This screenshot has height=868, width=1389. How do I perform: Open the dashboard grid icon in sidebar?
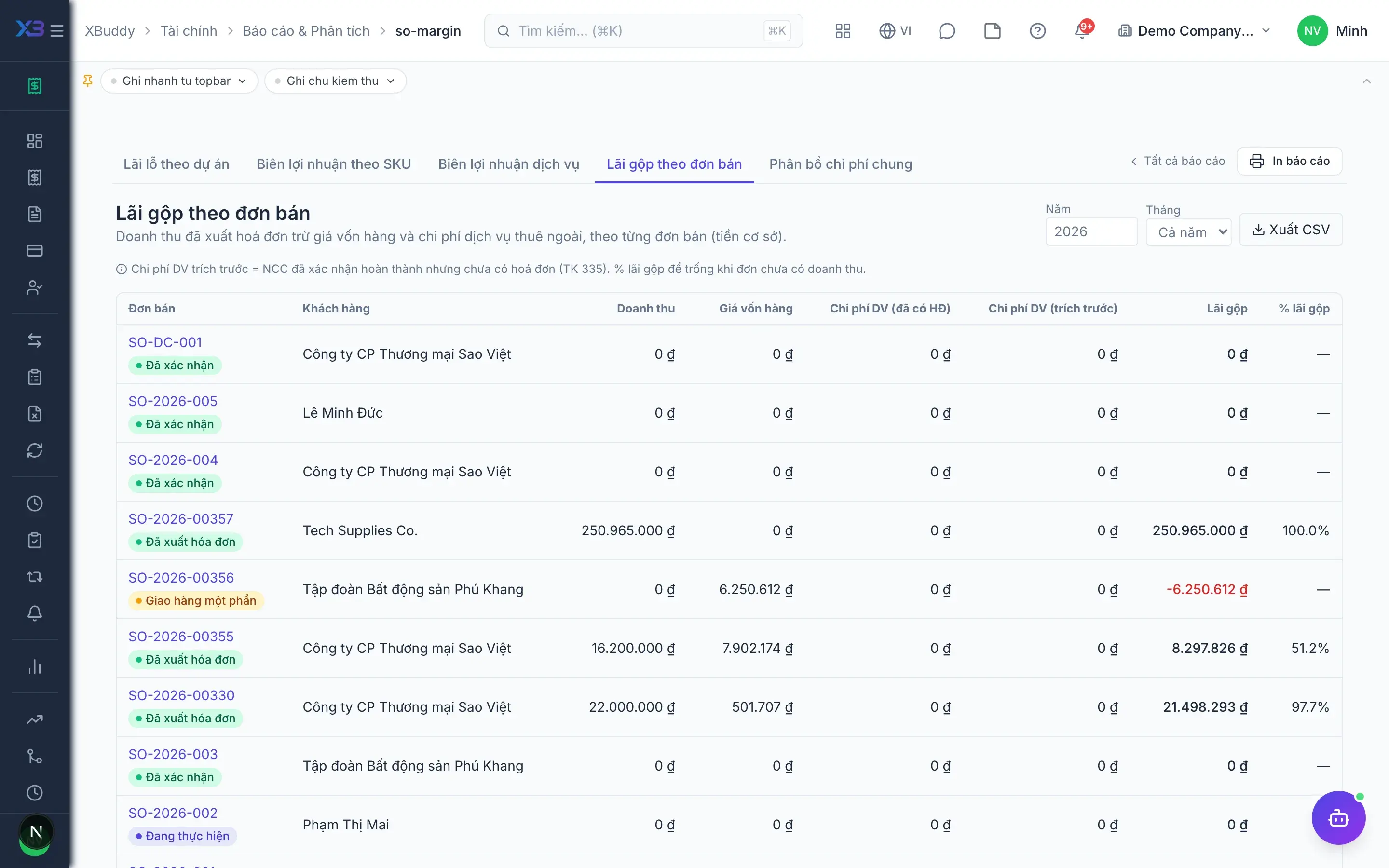click(34, 141)
